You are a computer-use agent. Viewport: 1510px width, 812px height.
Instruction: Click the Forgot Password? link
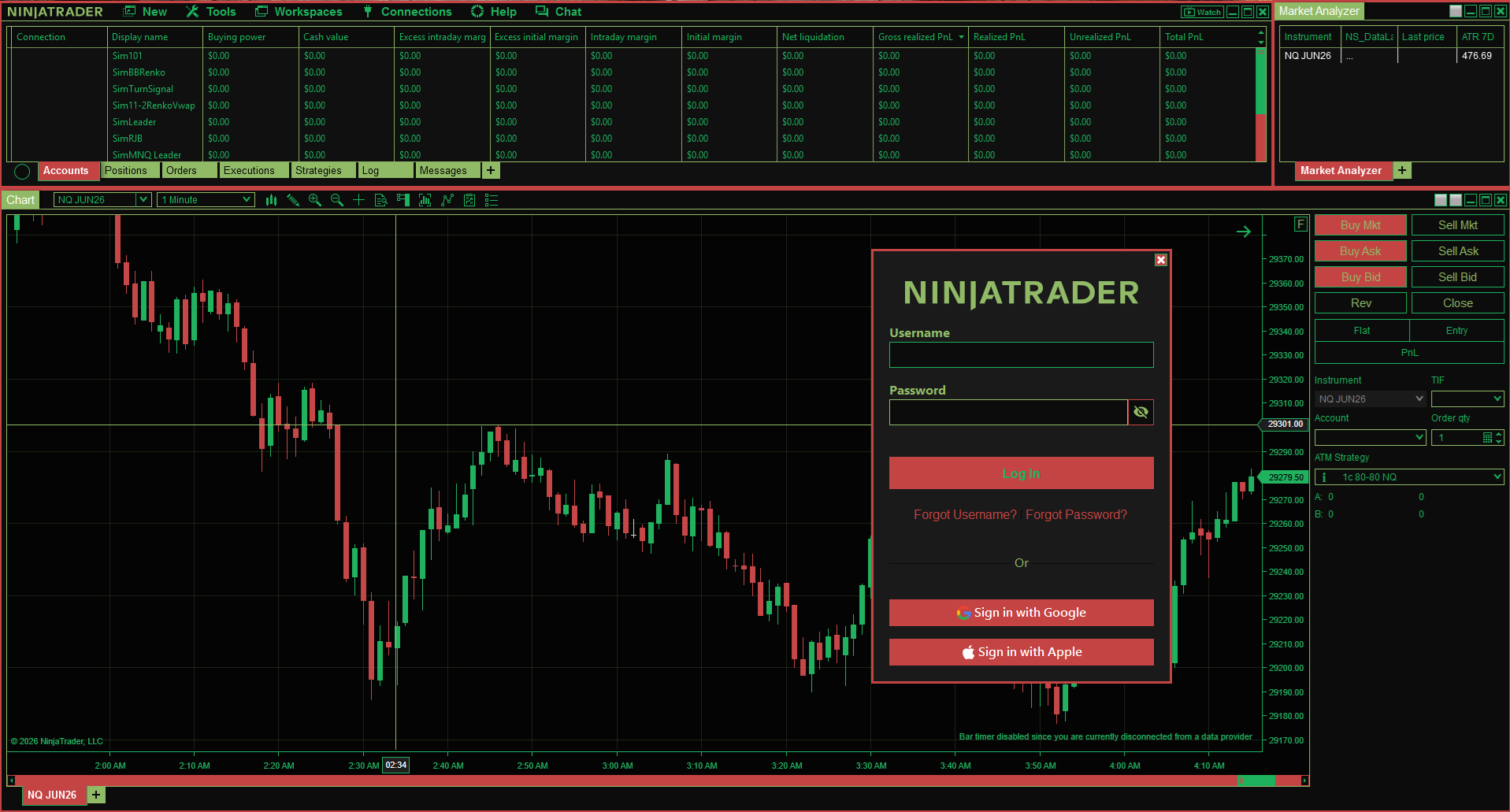1076,515
